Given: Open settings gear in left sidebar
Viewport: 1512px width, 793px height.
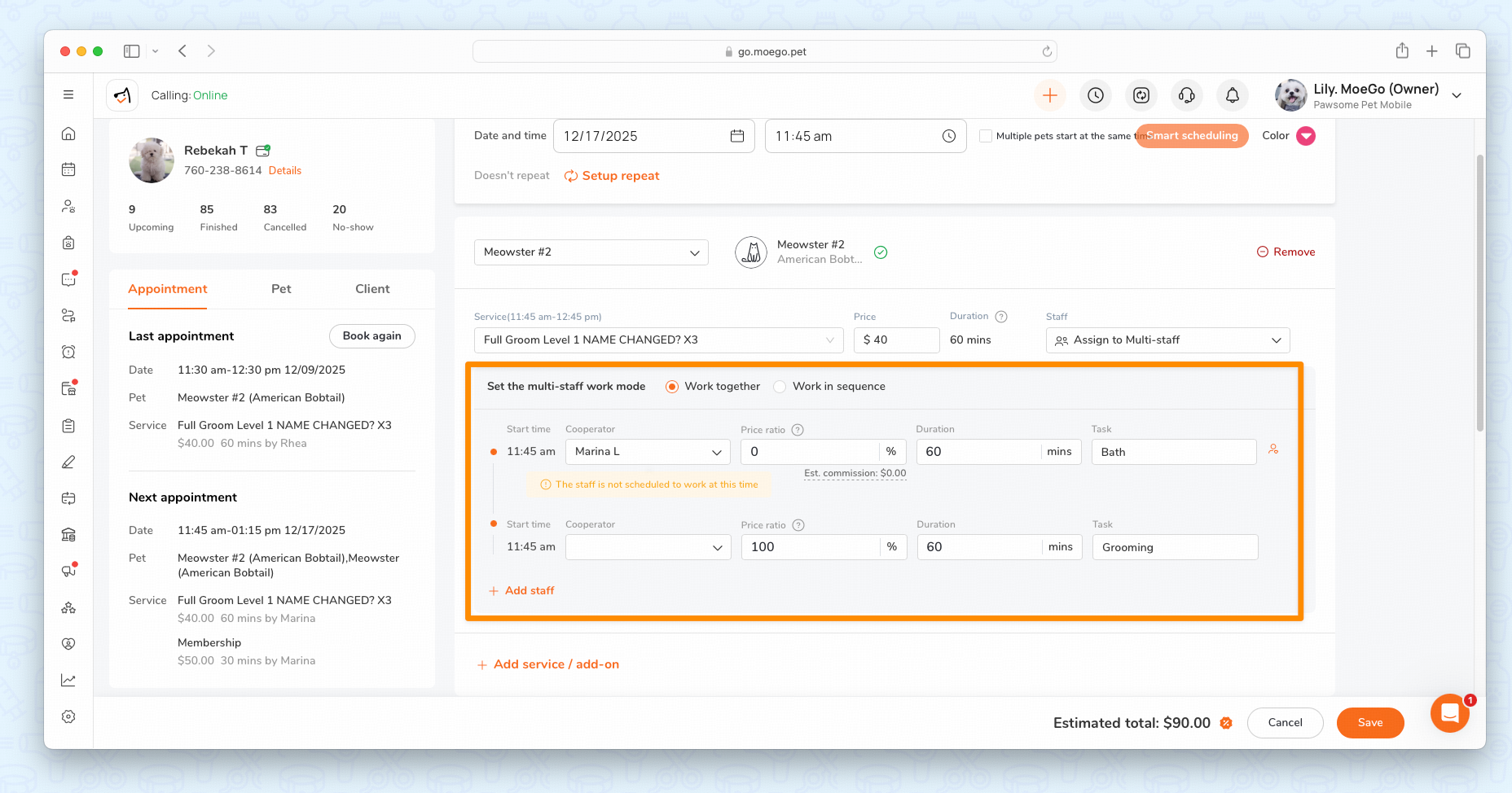Looking at the screenshot, I should point(68,716).
